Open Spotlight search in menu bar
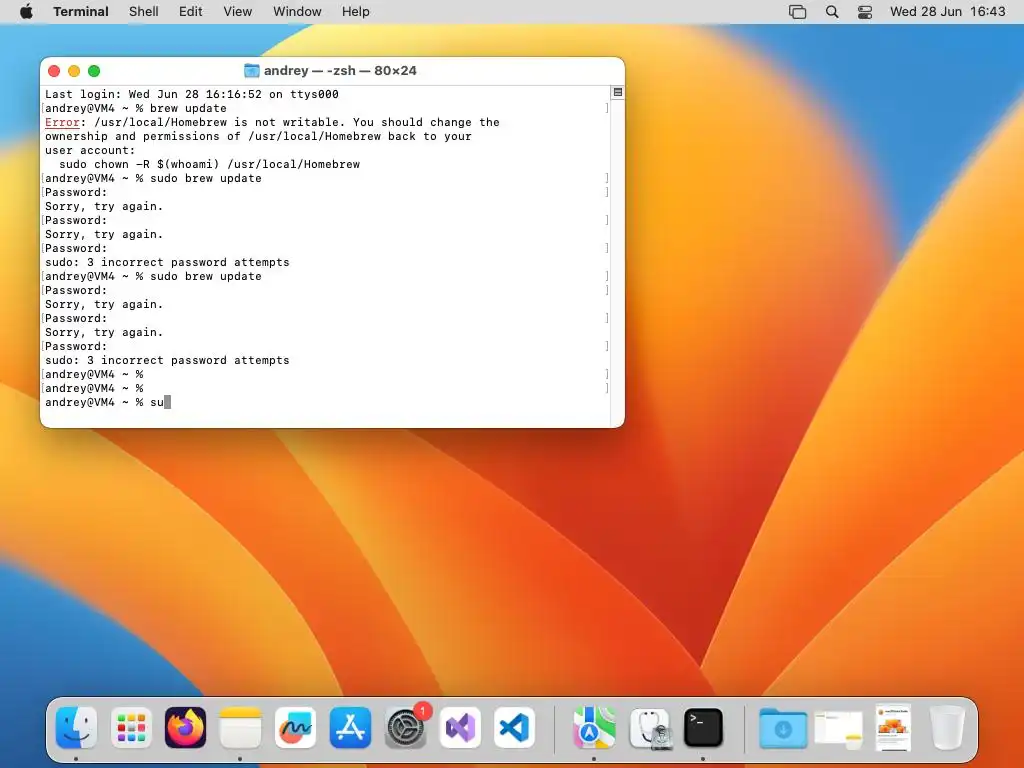Viewport: 1024px width, 768px height. pos(832,12)
